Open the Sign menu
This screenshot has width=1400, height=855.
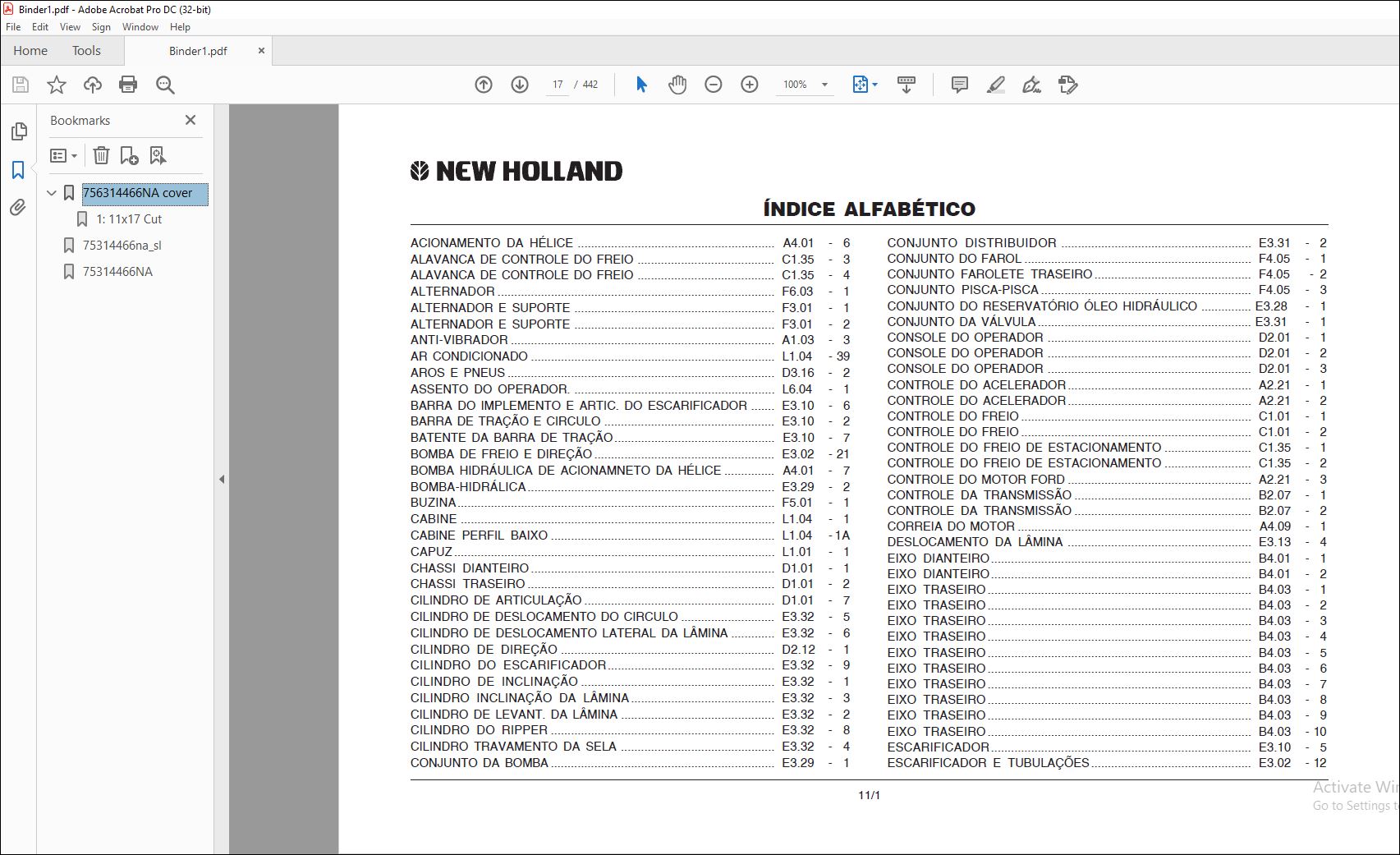(x=101, y=27)
